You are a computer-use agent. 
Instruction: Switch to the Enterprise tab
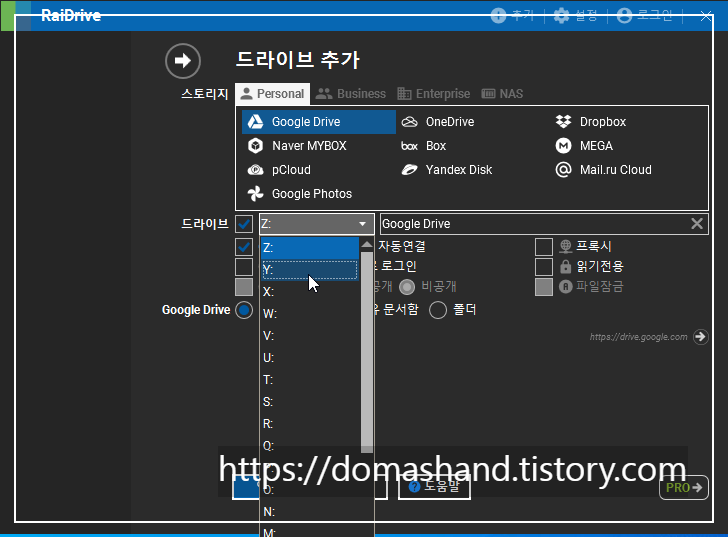[x=434, y=94]
